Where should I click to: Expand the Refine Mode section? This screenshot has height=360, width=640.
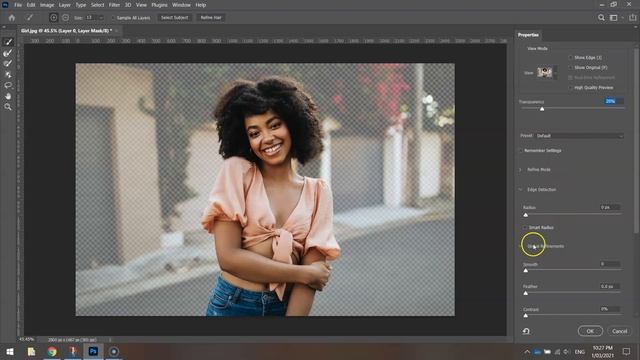pyautogui.click(x=520, y=169)
